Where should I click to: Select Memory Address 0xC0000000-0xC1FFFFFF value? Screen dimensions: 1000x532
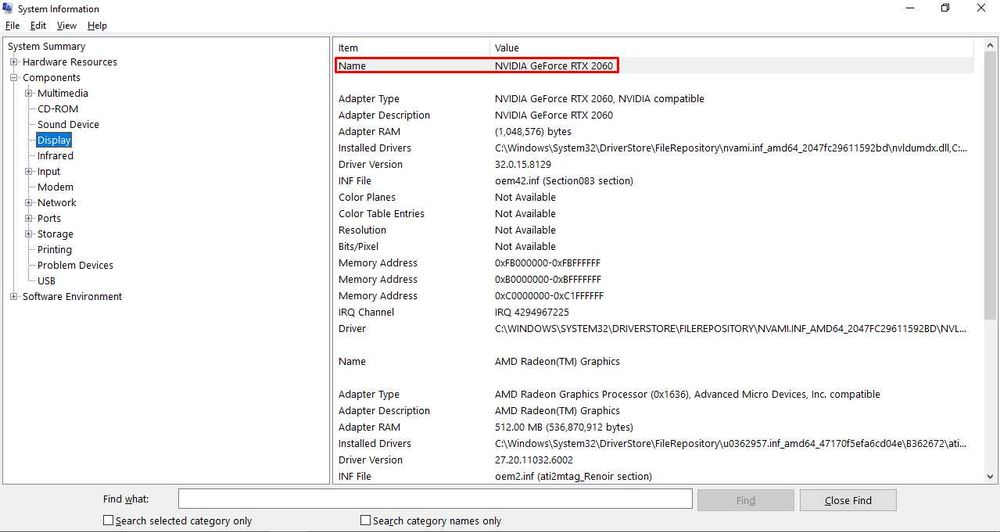point(549,296)
